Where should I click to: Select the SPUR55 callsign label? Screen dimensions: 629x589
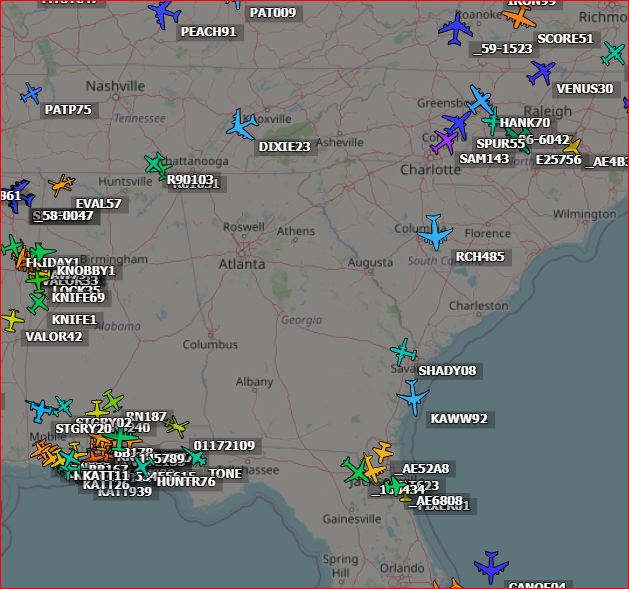[x=501, y=144]
